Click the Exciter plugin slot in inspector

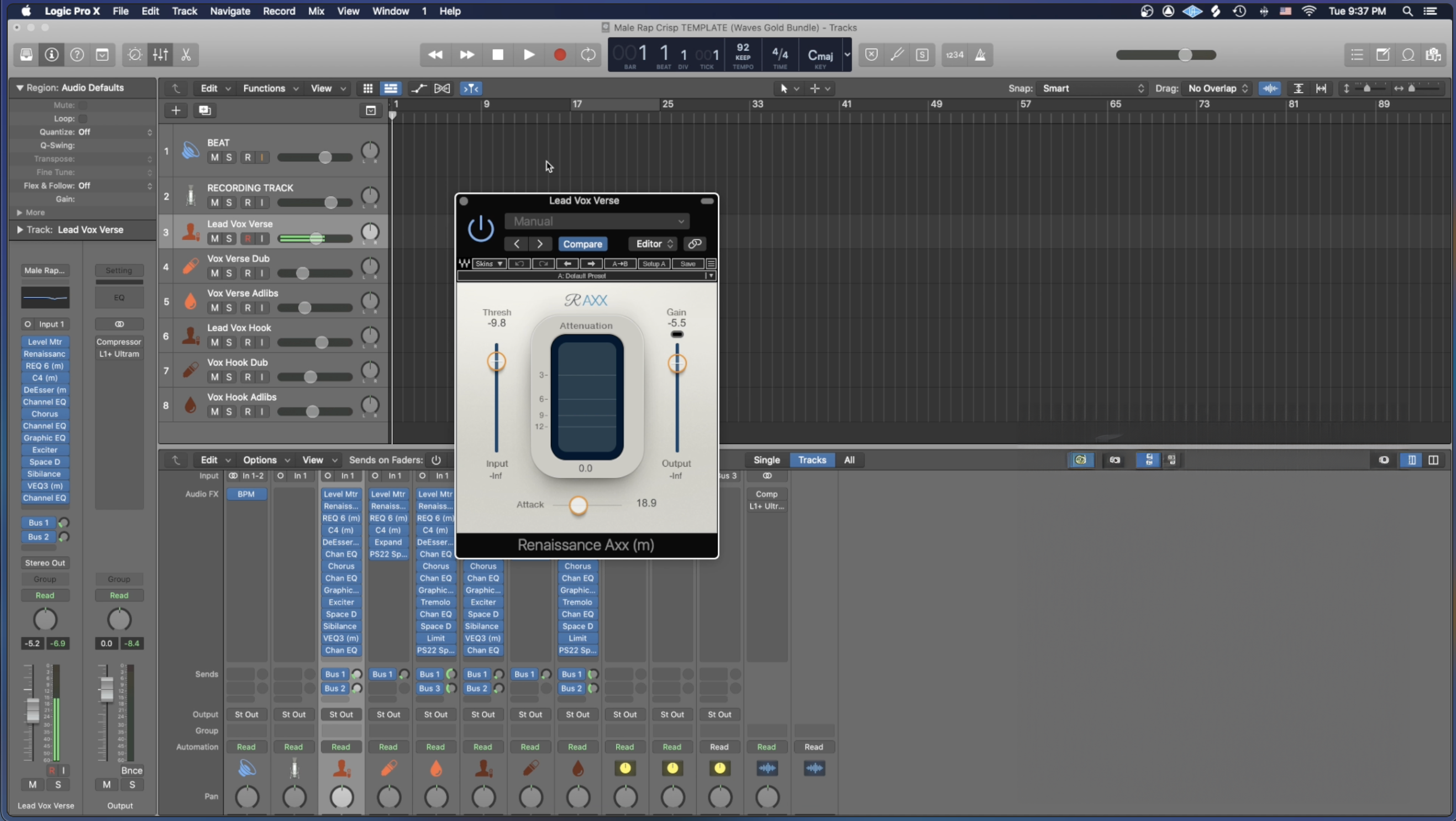[45, 450]
